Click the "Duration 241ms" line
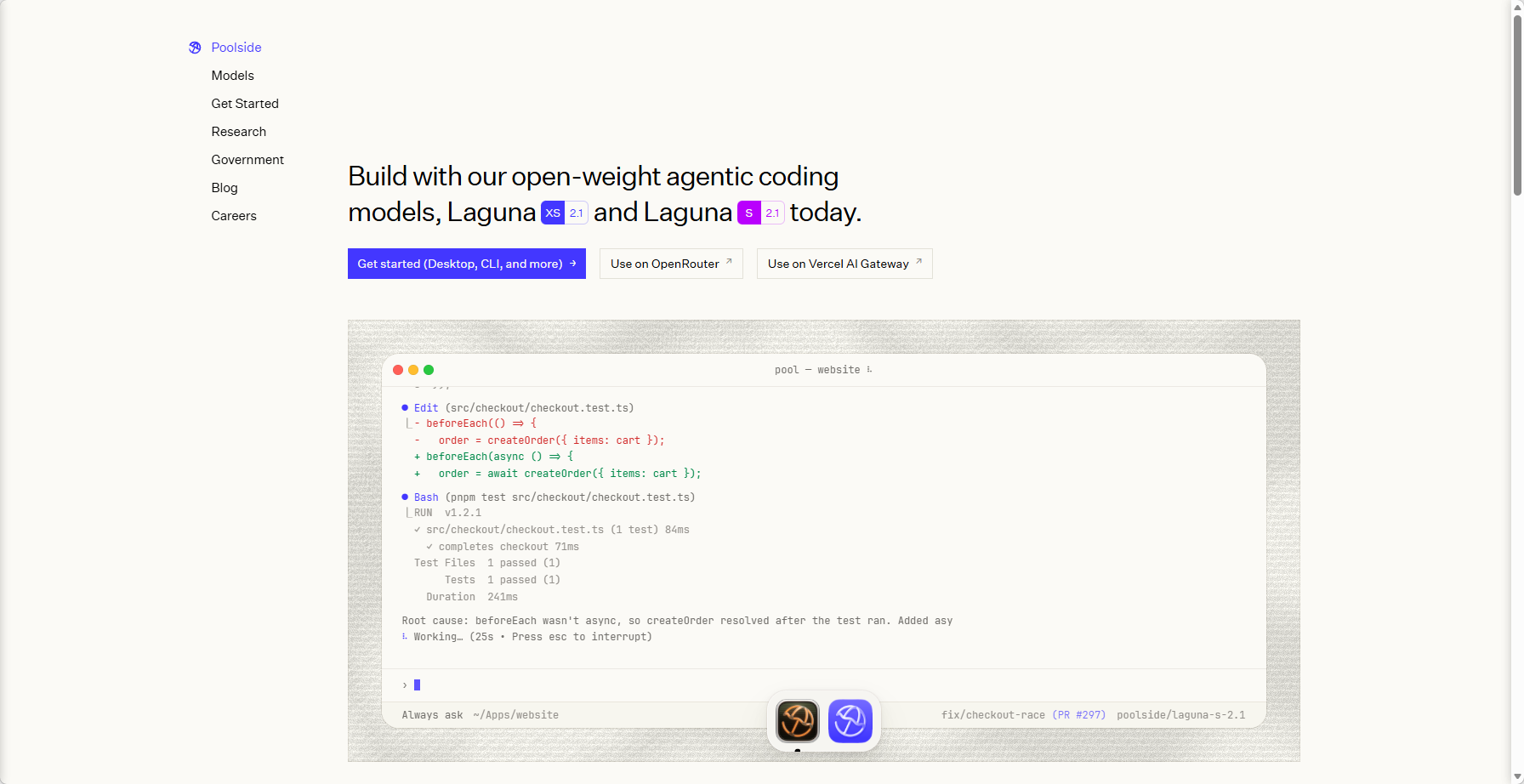This screenshot has height=784, width=1524. pos(472,597)
